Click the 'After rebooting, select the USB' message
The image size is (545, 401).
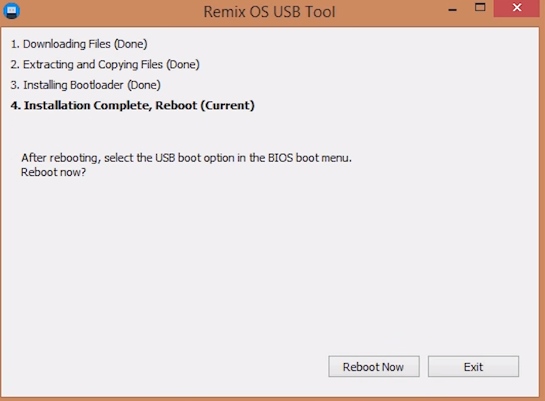[186, 158]
